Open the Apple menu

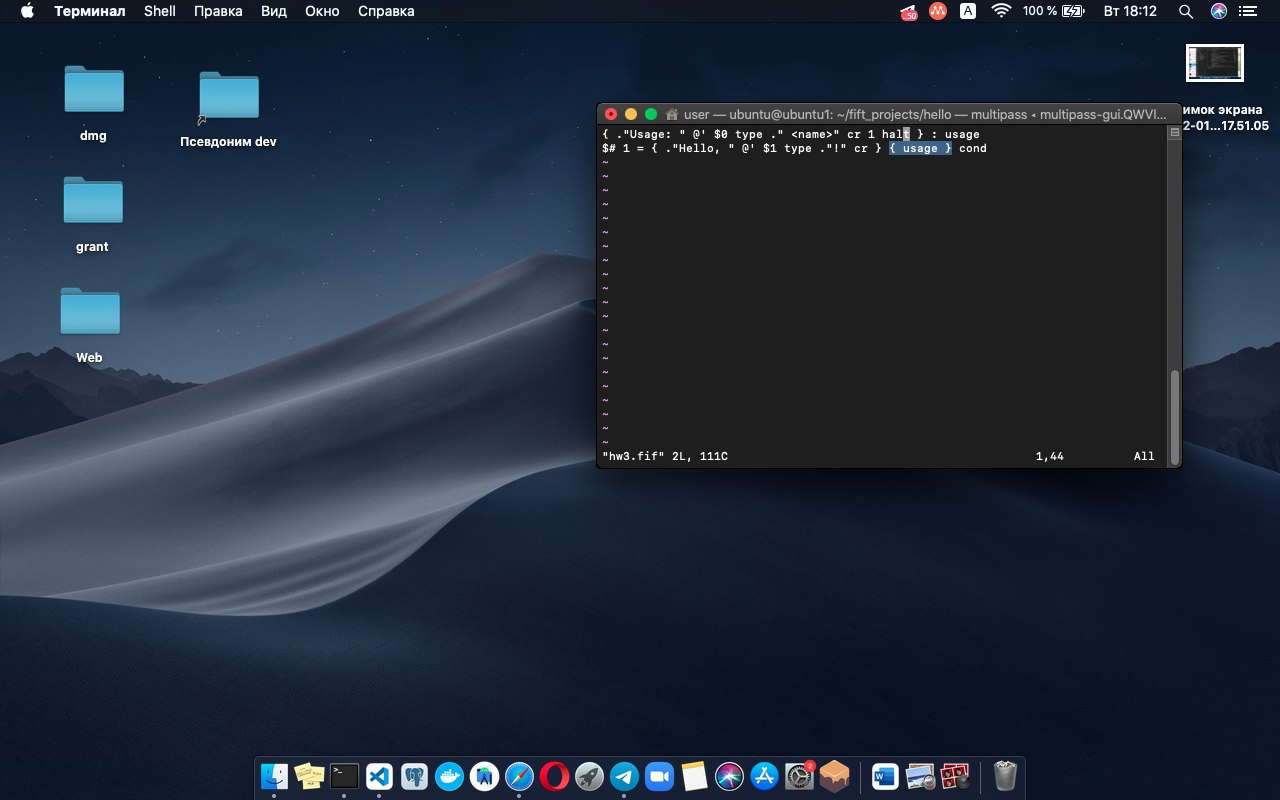(x=27, y=11)
